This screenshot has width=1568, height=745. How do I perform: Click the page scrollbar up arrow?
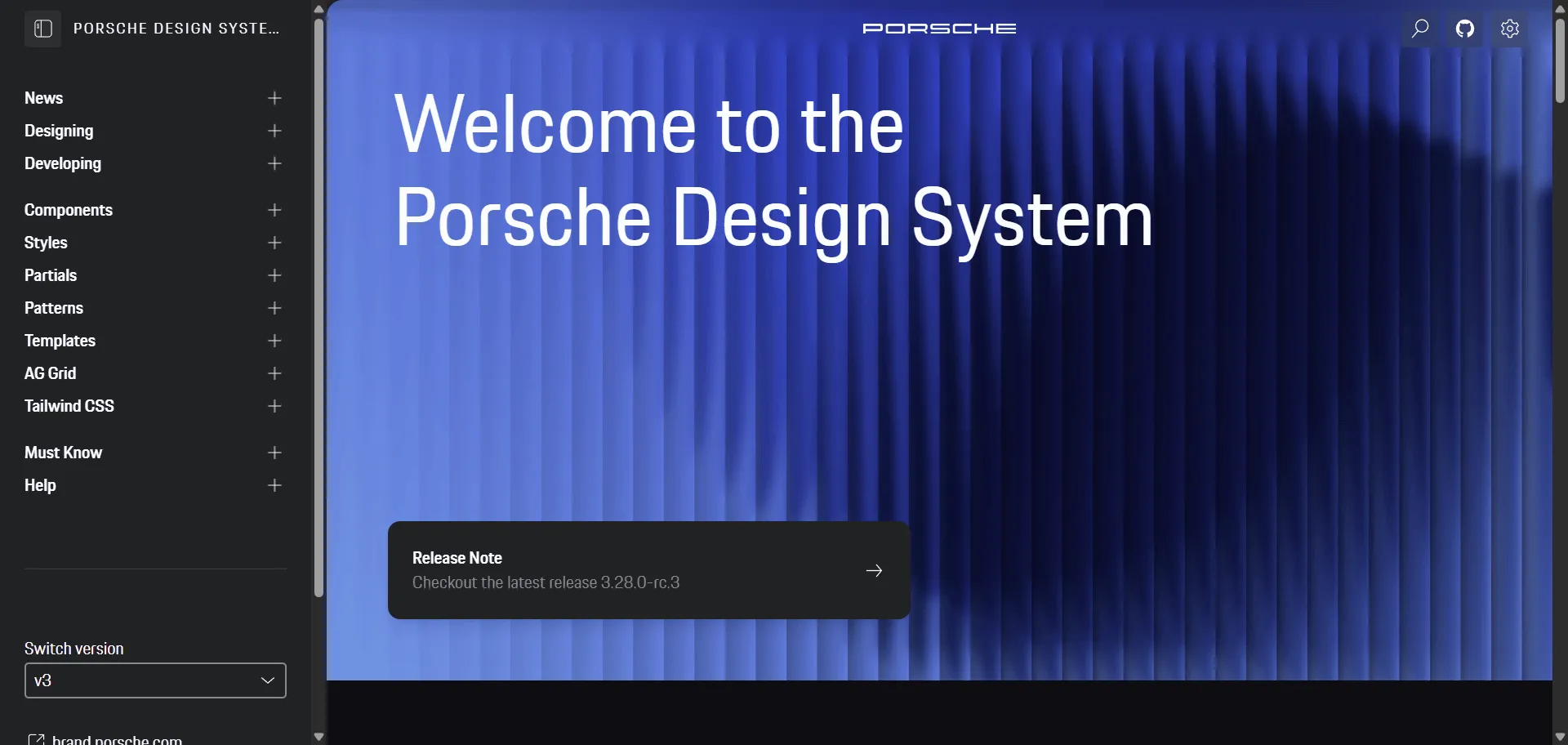(x=1560, y=8)
